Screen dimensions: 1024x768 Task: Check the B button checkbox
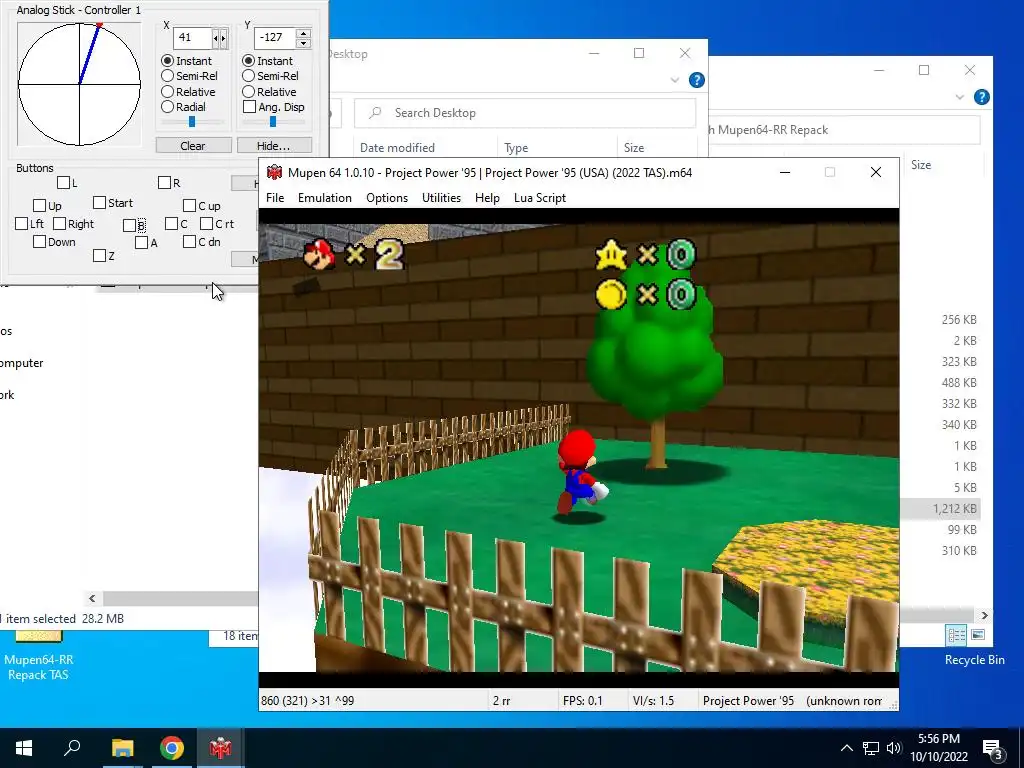129,226
